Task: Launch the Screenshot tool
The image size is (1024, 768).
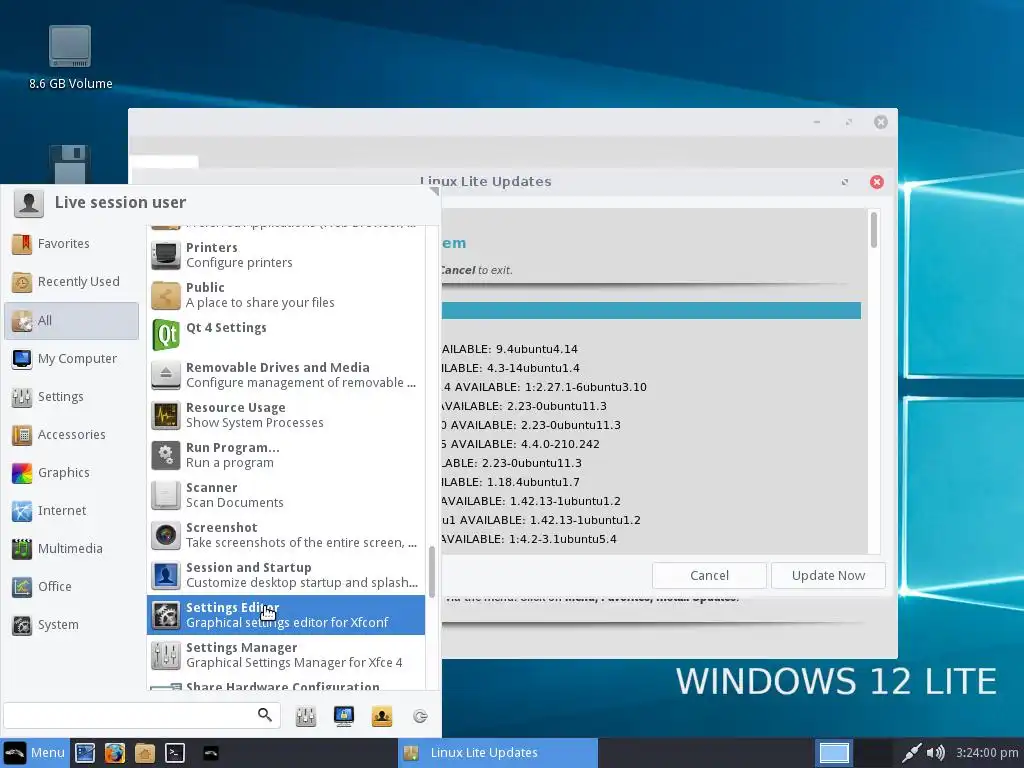Action: click(286, 535)
